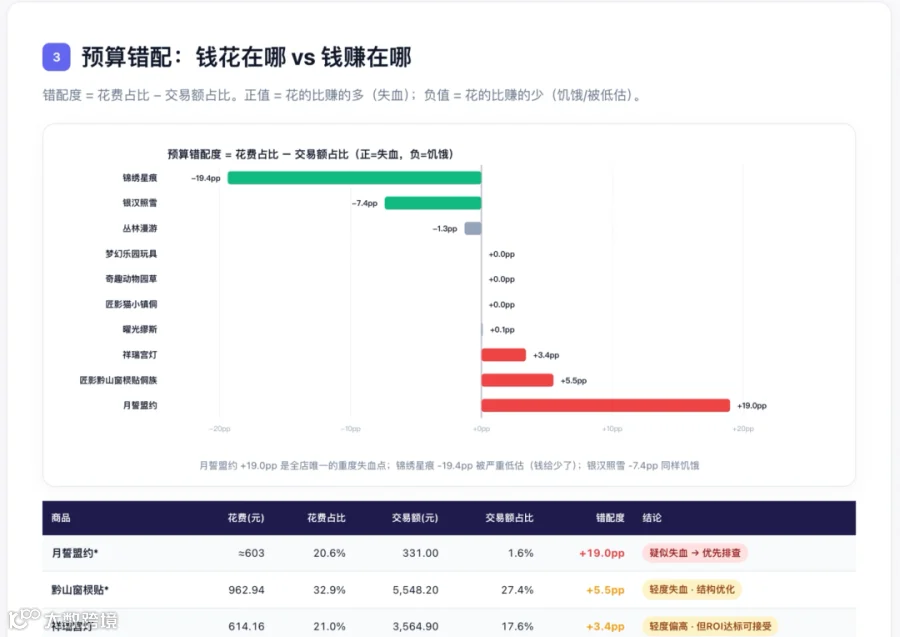This screenshot has height=637, width=900.
Task: Click the chart label 丛林漫游
Action: [x=139, y=228]
